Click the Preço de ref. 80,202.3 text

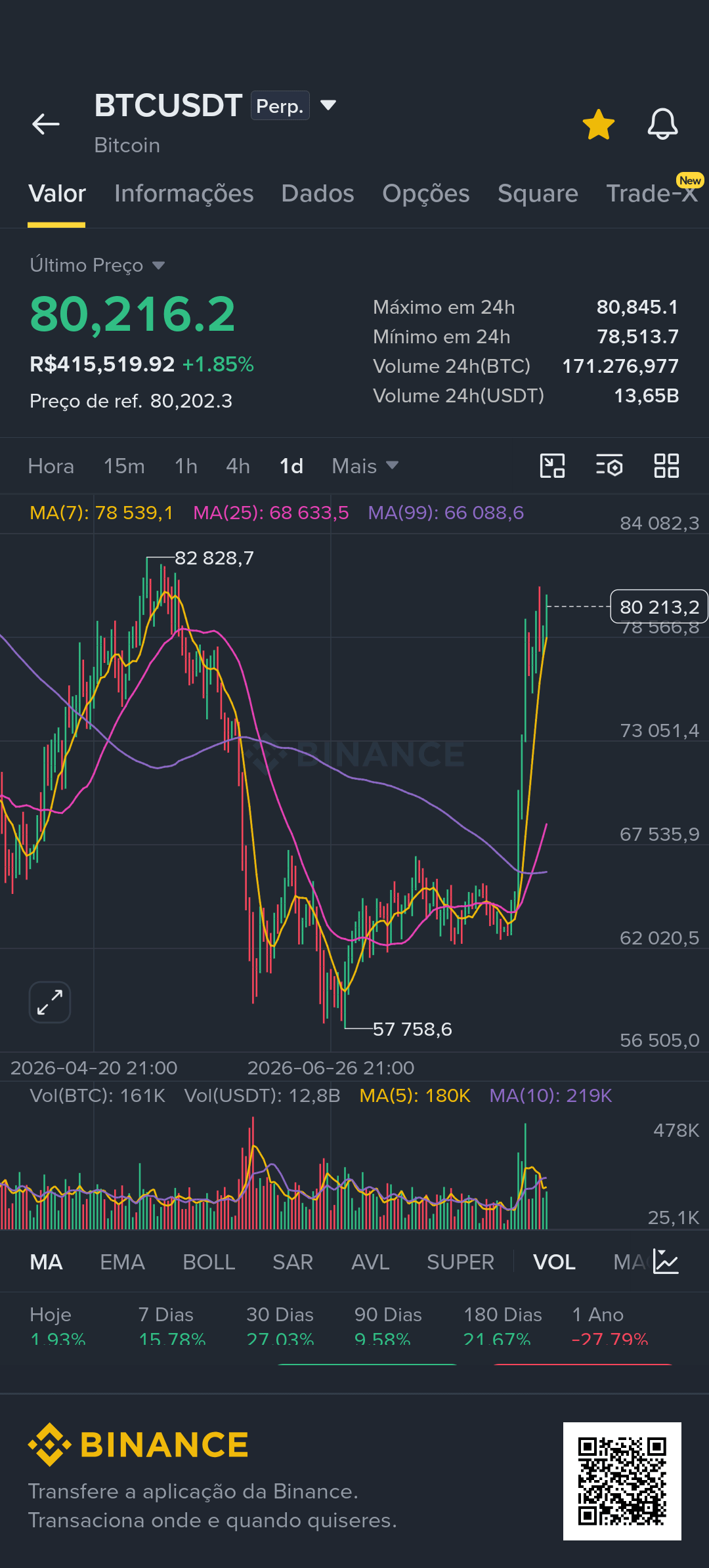coord(131,401)
